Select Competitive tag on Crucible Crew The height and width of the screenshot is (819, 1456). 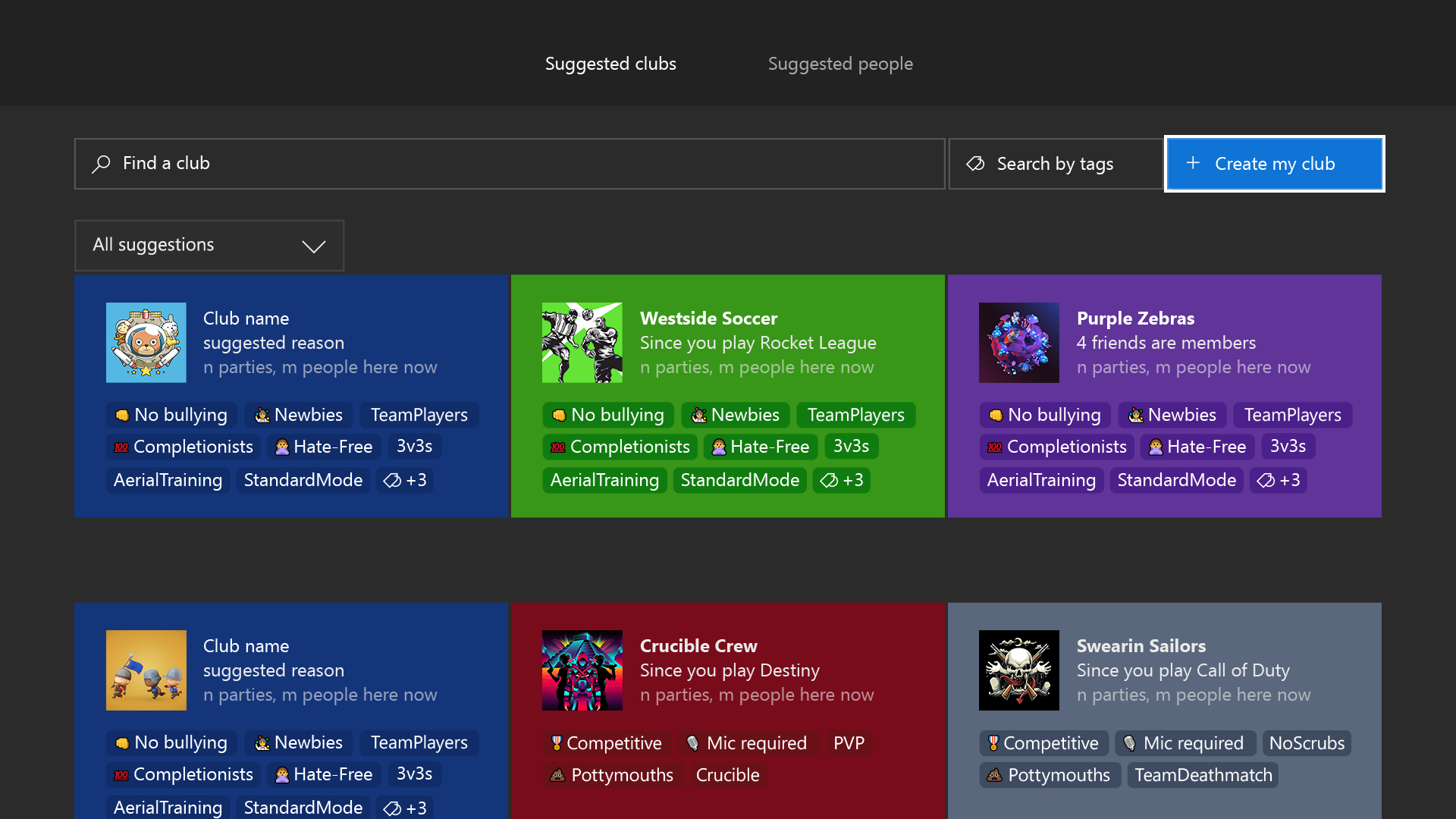point(606,743)
